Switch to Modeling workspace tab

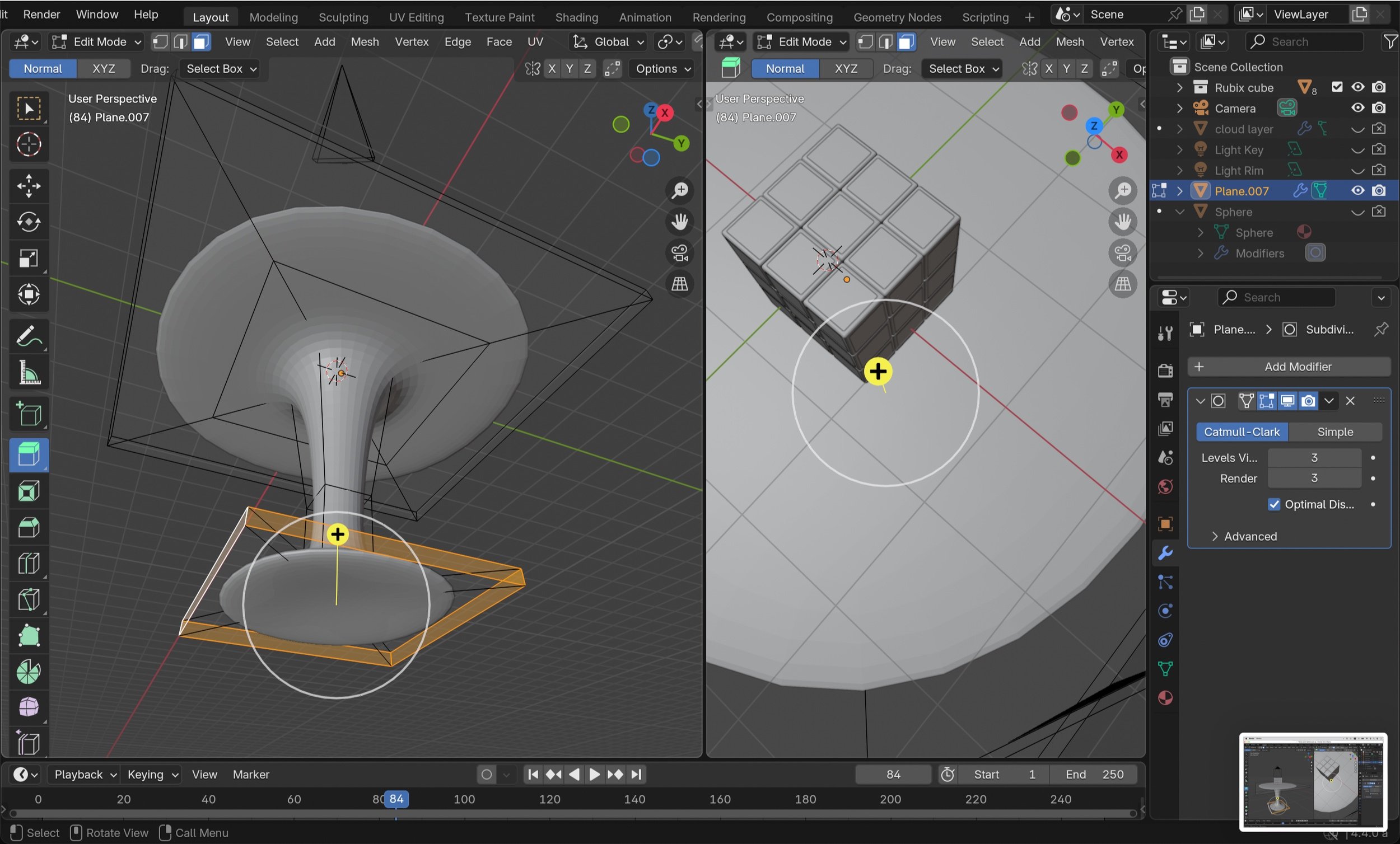point(273,17)
